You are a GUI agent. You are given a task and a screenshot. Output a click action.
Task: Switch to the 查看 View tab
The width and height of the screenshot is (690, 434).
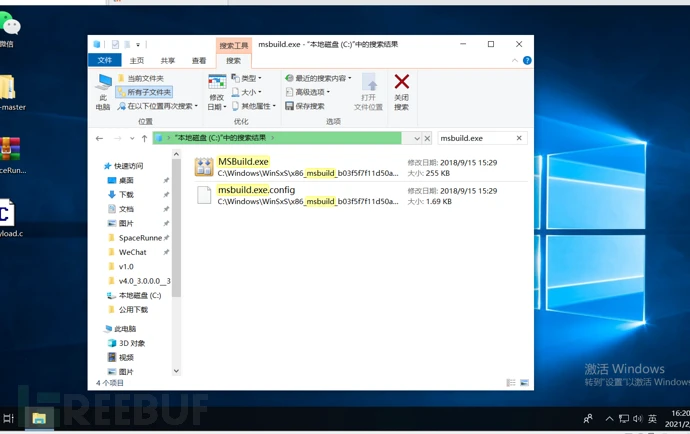coord(199,60)
